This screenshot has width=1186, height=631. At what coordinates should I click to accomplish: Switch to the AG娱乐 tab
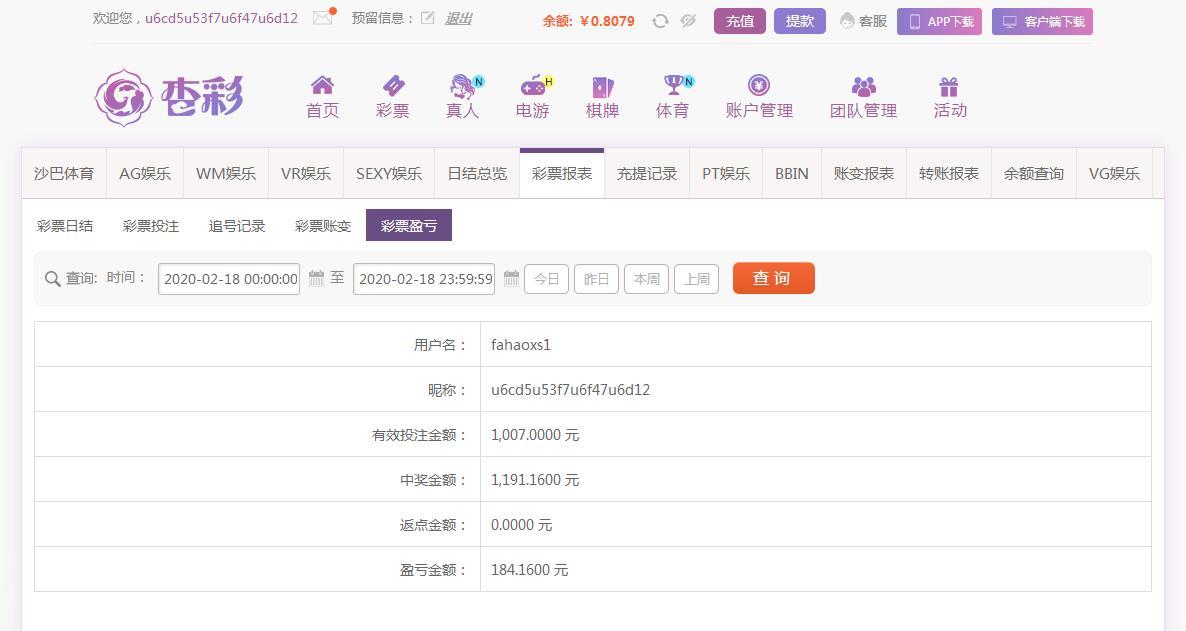pyautogui.click(x=145, y=174)
